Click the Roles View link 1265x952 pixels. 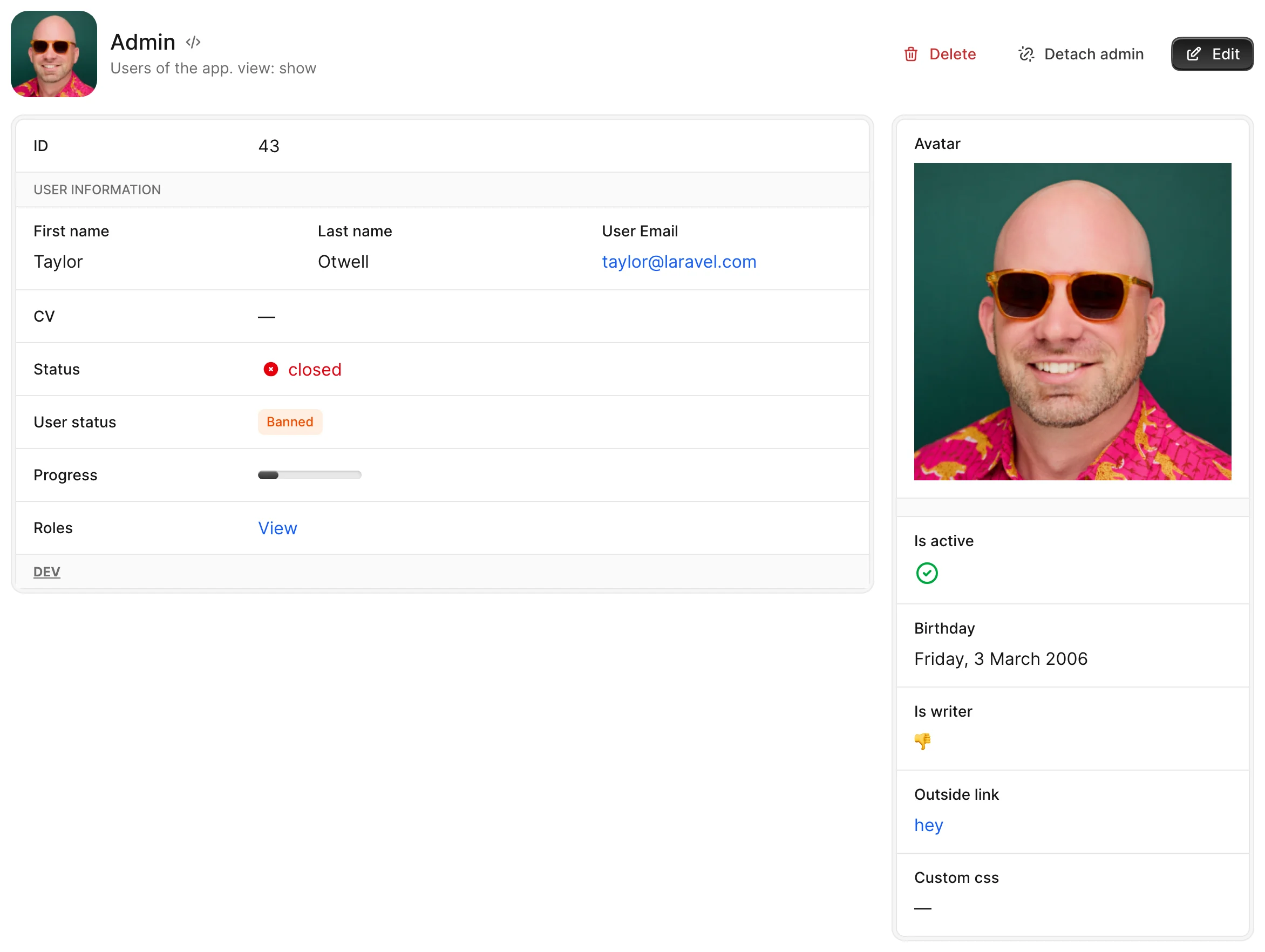277,528
